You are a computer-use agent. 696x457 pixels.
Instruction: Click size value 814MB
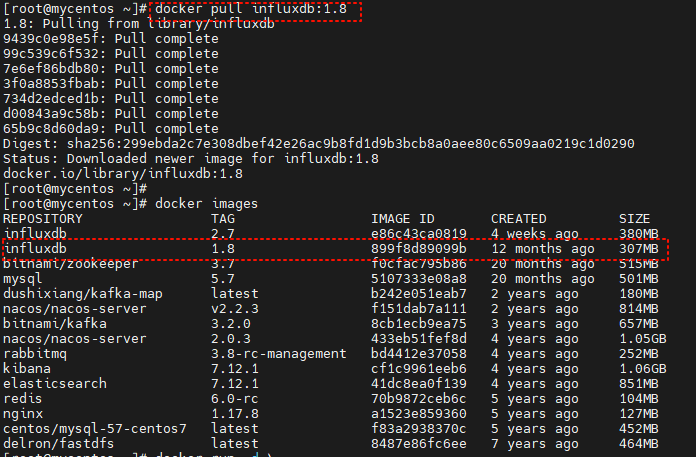click(x=639, y=309)
